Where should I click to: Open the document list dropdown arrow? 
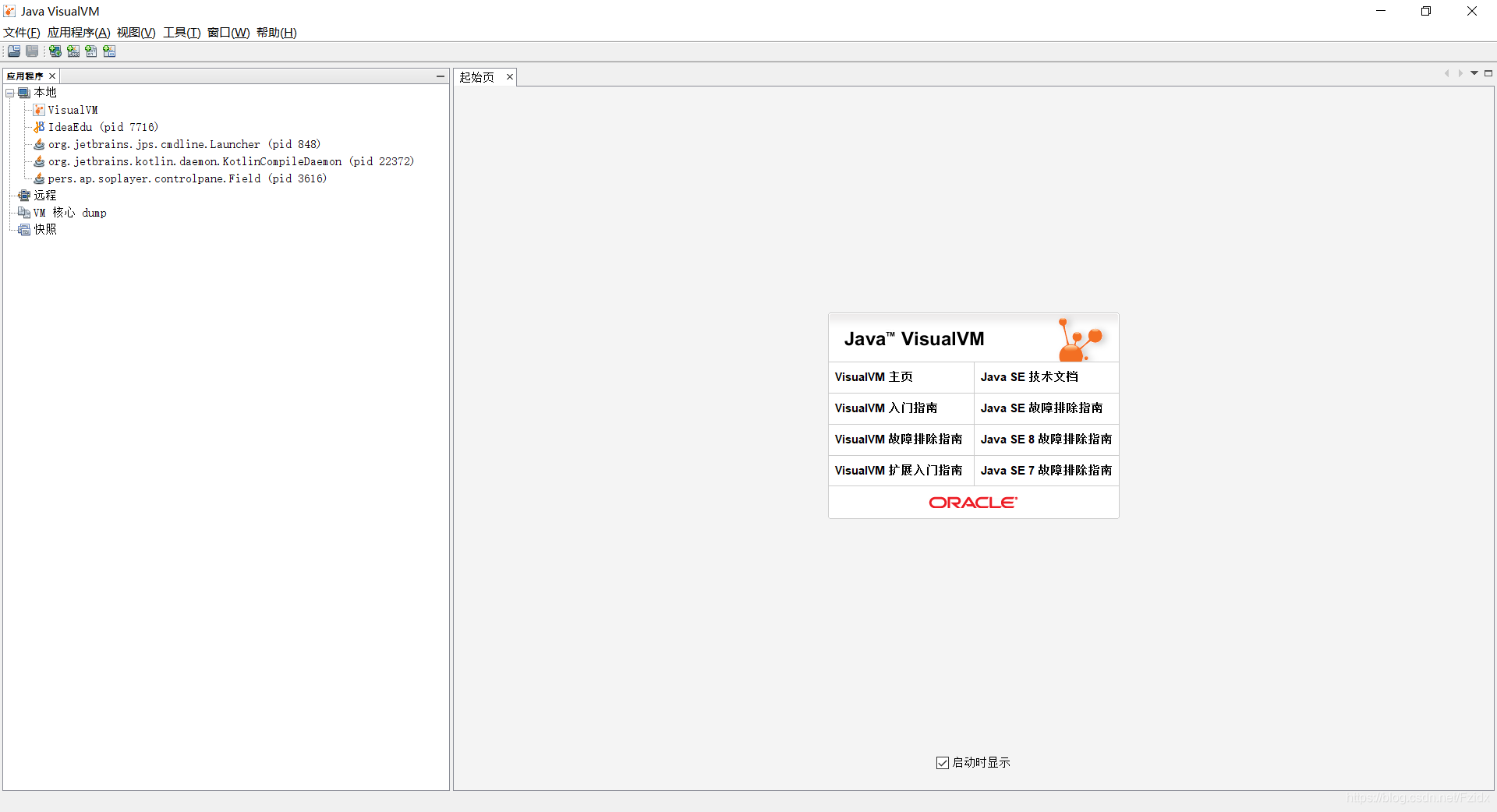click(1474, 73)
